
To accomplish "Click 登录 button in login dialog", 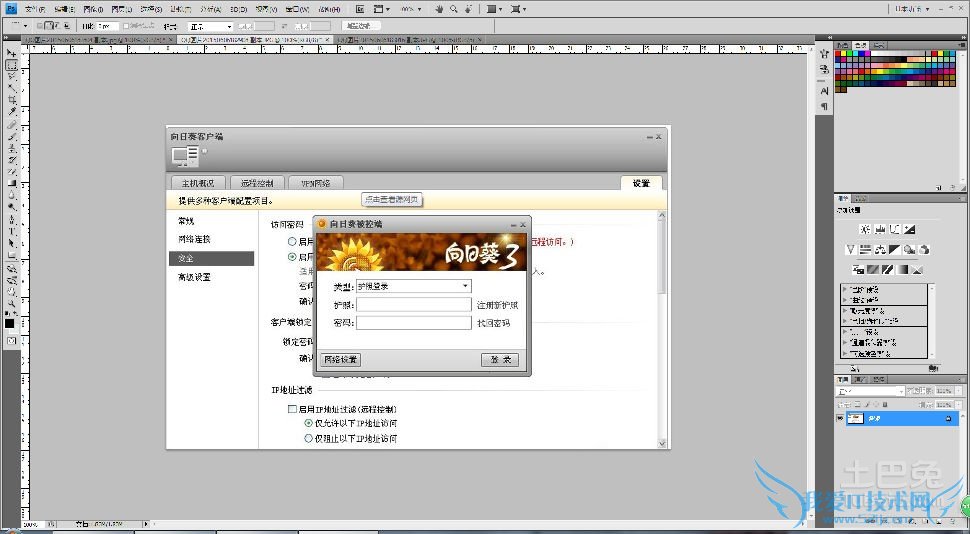I will (x=500, y=360).
